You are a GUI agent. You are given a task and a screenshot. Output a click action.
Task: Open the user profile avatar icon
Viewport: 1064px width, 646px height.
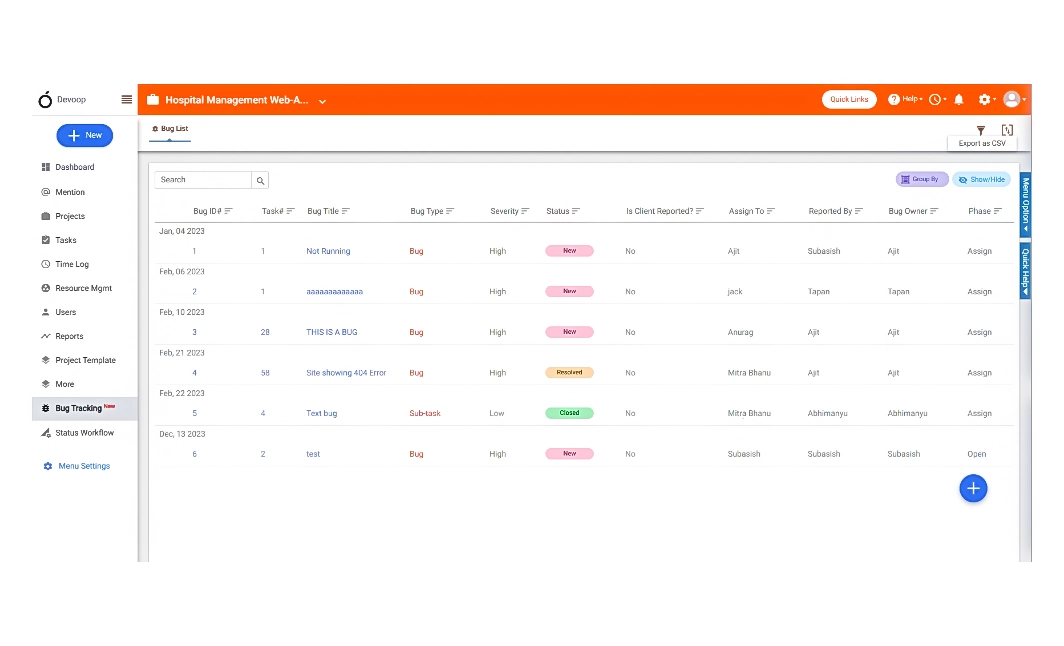pos(1012,99)
